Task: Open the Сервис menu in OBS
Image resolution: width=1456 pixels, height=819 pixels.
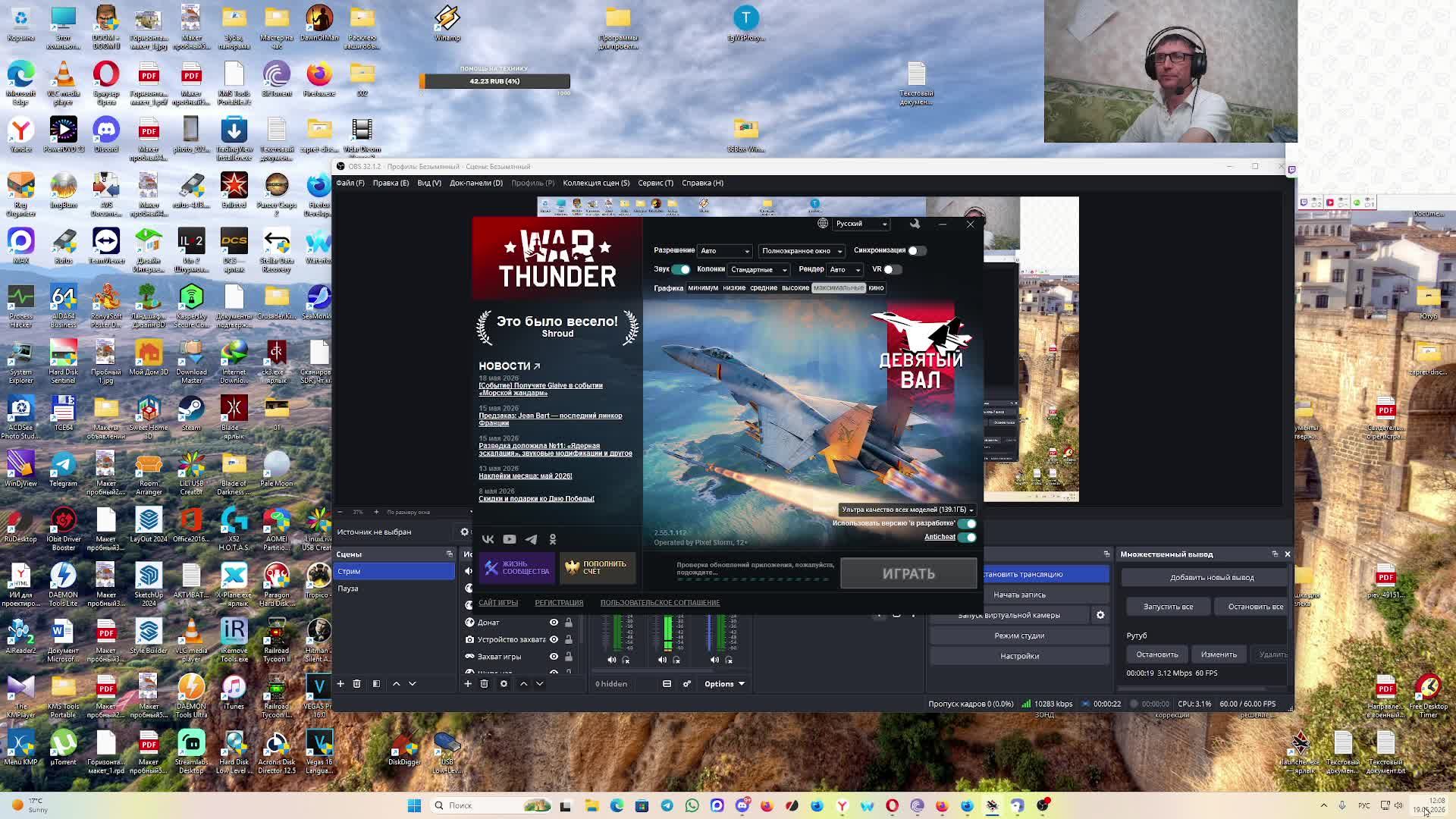Action: (x=655, y=183)
